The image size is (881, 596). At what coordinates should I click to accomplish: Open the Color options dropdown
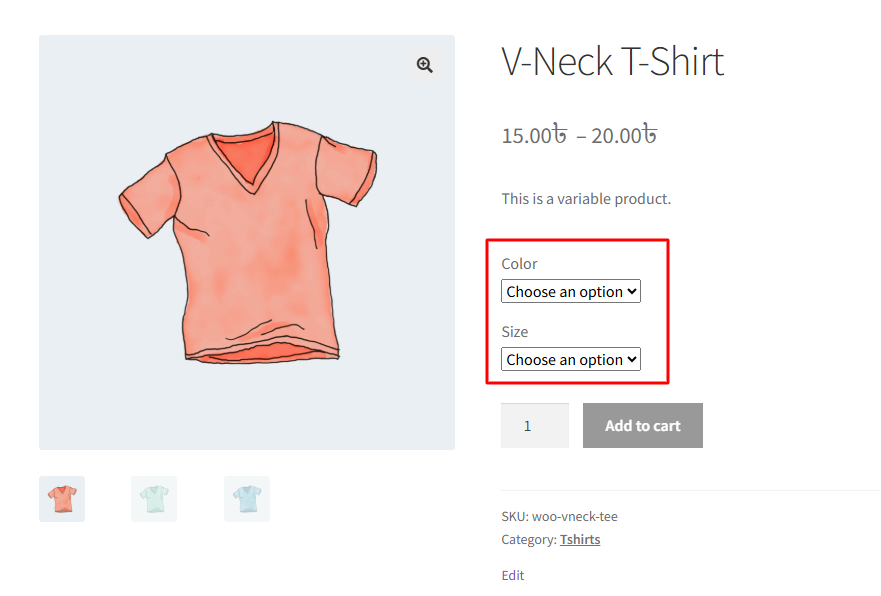pos(570,292)
